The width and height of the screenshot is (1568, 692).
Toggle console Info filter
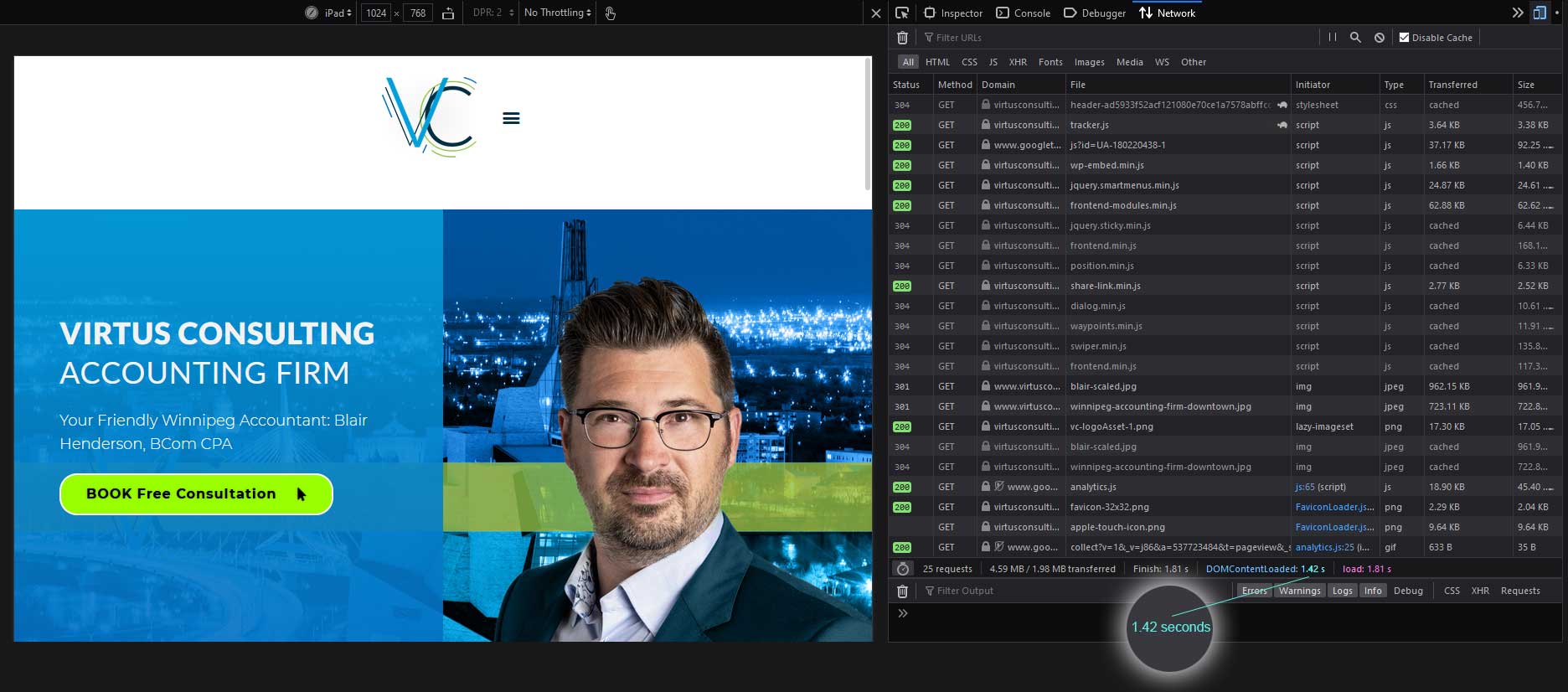click(1372, 591)
